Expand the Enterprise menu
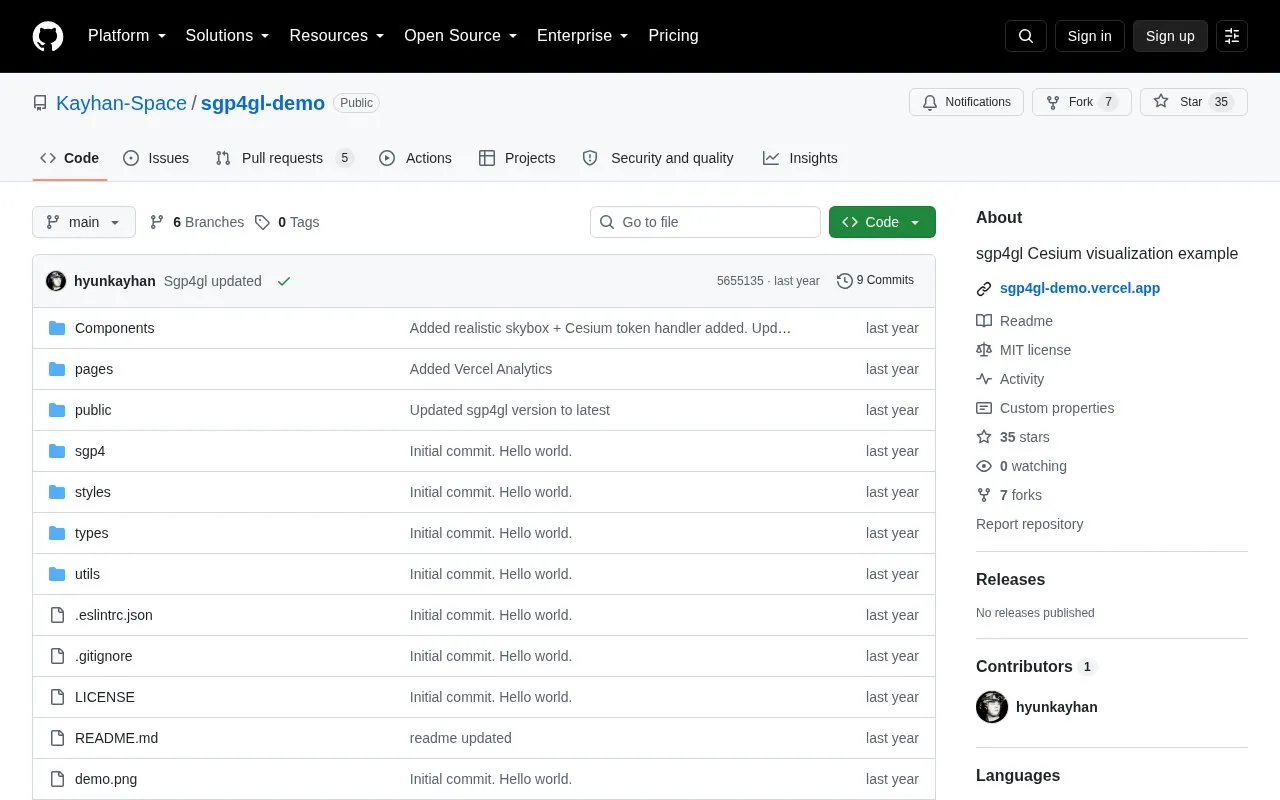1280x800 pixels. point(582,36)
